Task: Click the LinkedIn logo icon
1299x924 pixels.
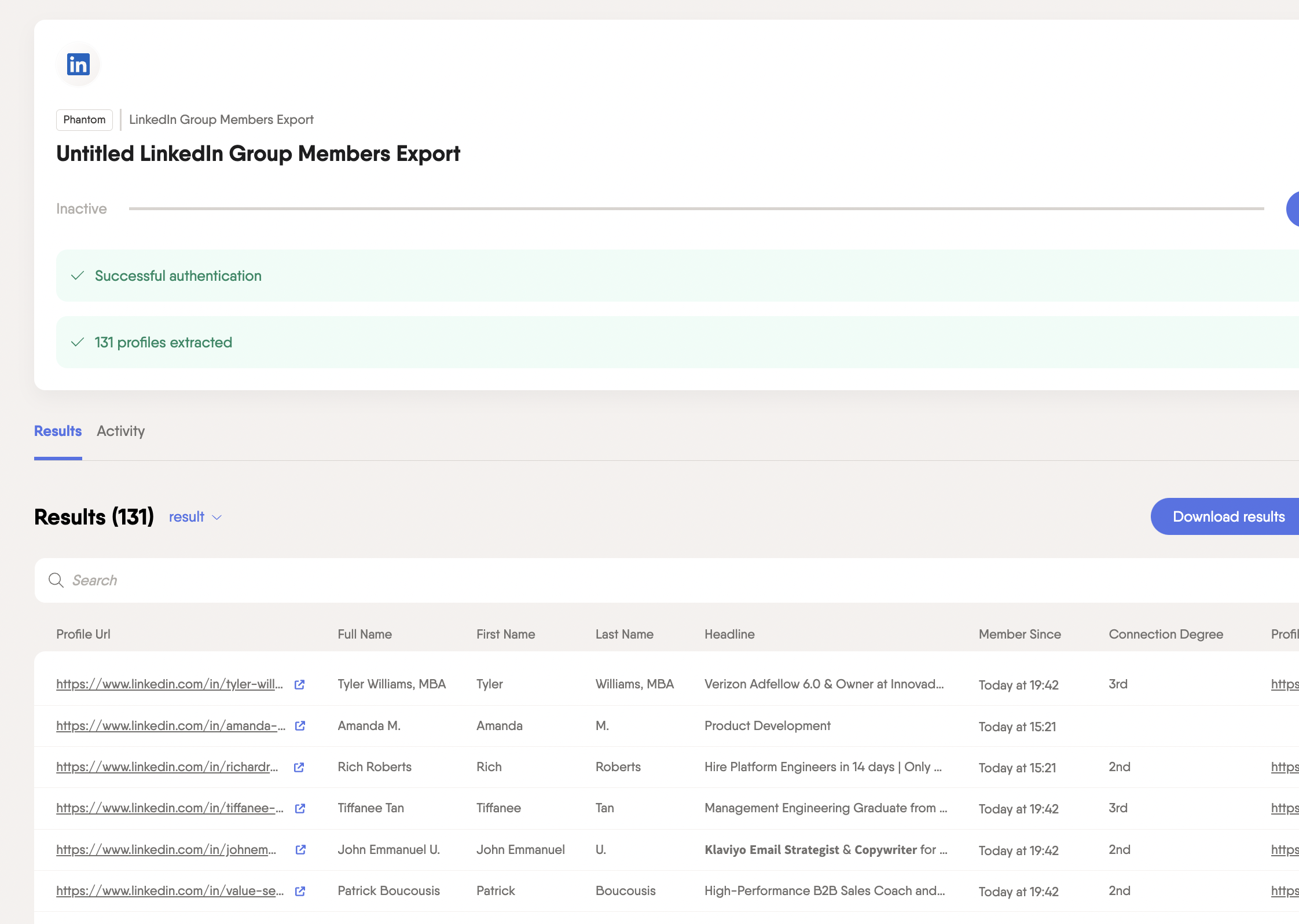Action: tap(78, 64)
